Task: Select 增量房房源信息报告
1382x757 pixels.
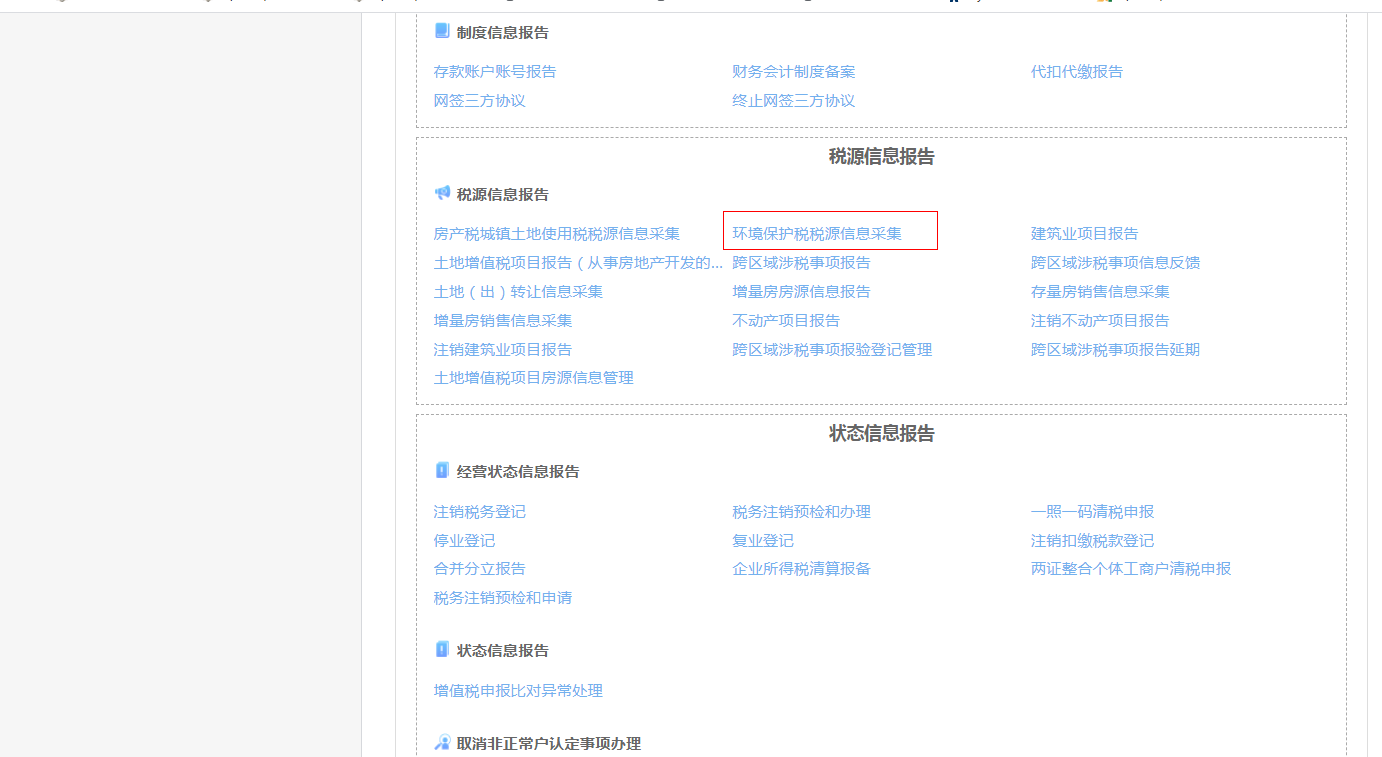Action: coord(801,292)
